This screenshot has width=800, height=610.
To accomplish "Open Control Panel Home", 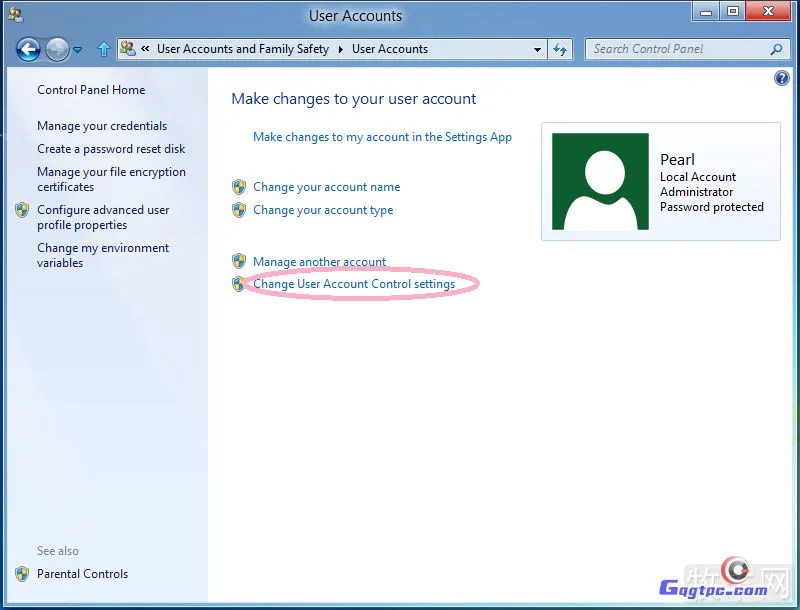I will pos(91,90).
